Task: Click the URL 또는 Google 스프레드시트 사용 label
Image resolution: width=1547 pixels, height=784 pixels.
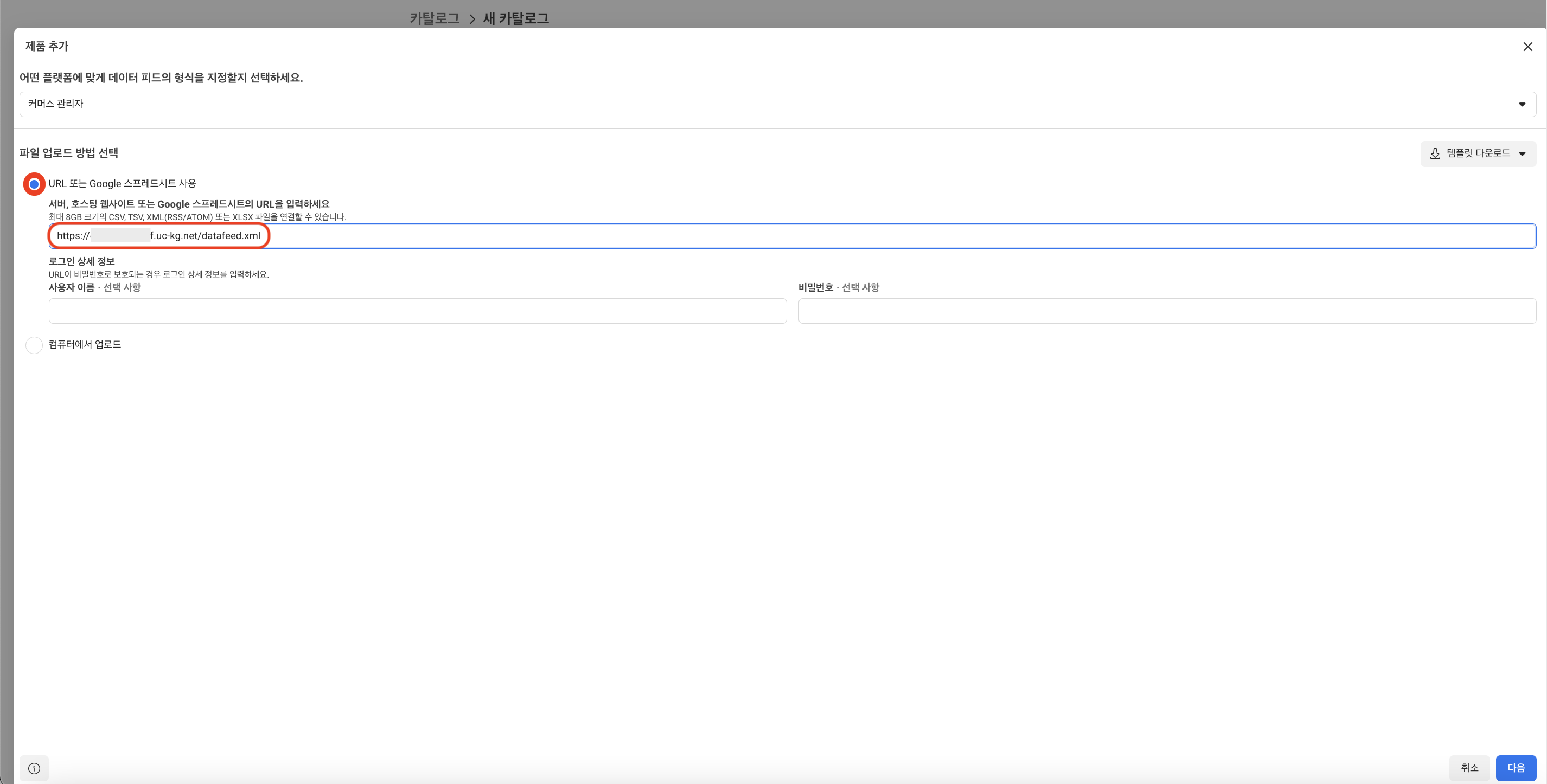Action: click(123, 184)
